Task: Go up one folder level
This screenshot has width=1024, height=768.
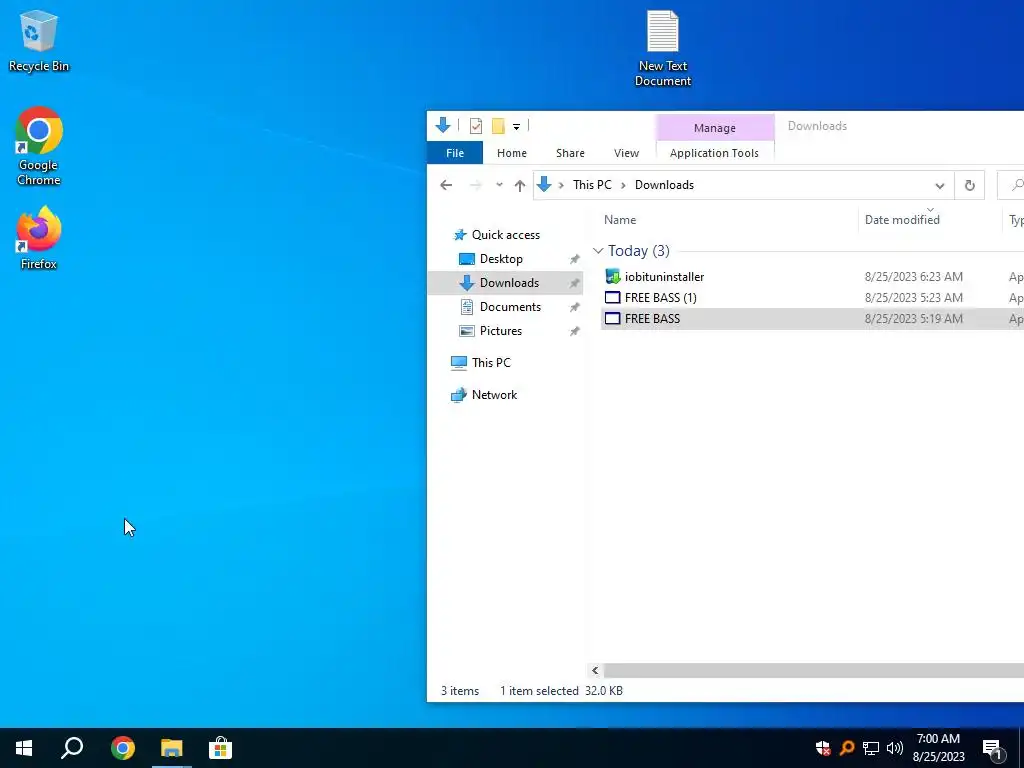Action: click(520, 185)
